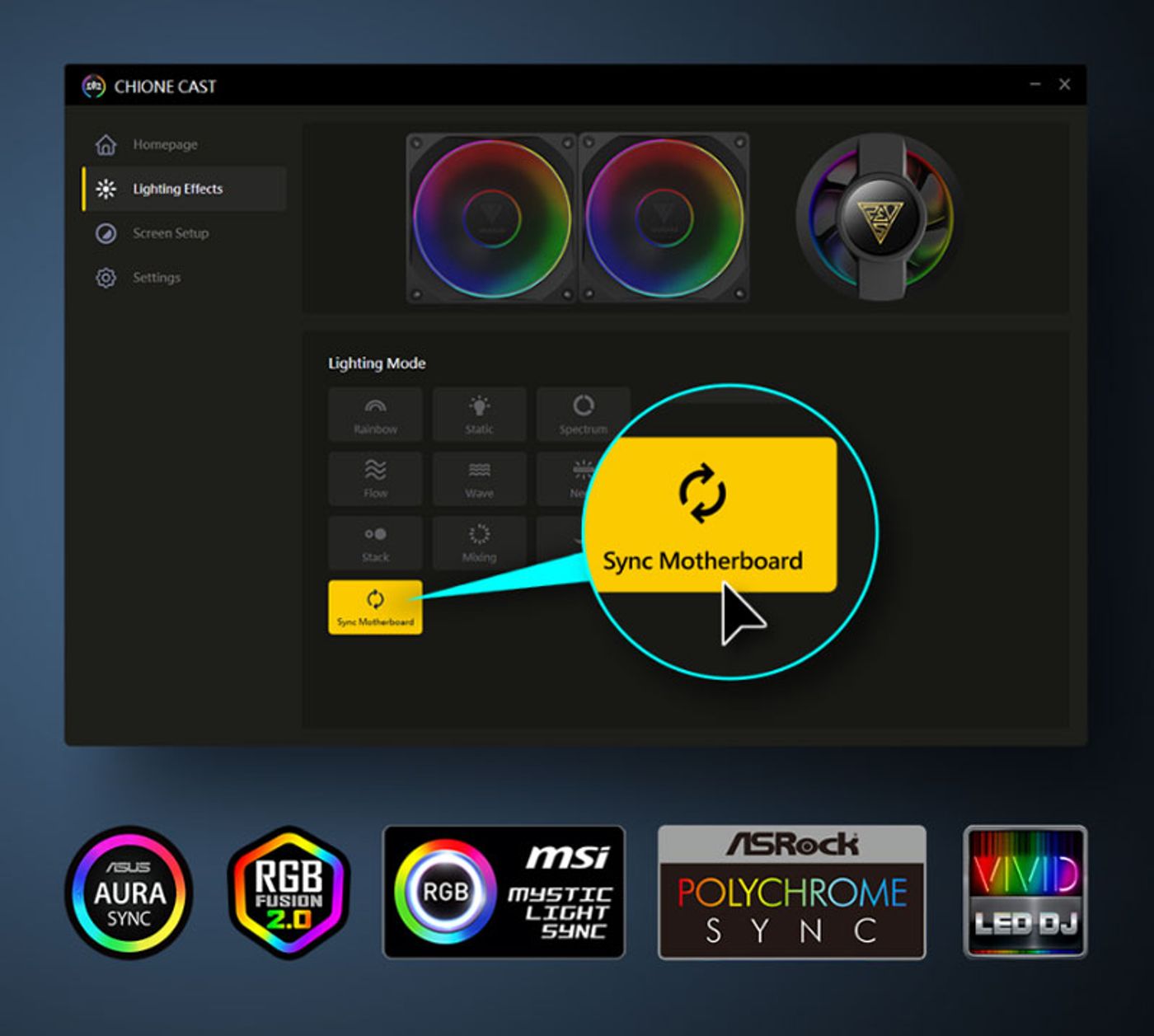This screenshot has width=1154, height=1036.
Task: Pick the Flow lighting mode
Action: tap(375, 479)
